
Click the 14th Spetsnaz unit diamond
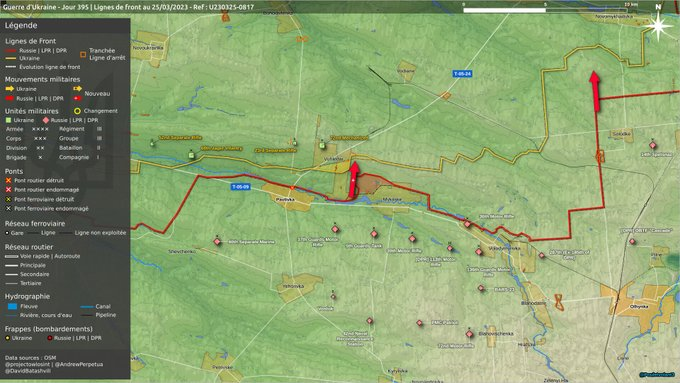coord(653,145)
